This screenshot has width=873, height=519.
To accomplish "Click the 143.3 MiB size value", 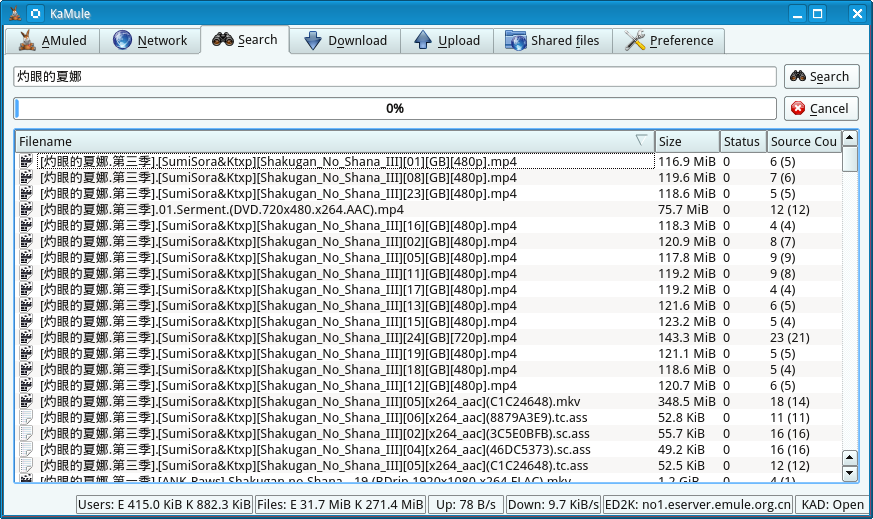I will 686,338.
